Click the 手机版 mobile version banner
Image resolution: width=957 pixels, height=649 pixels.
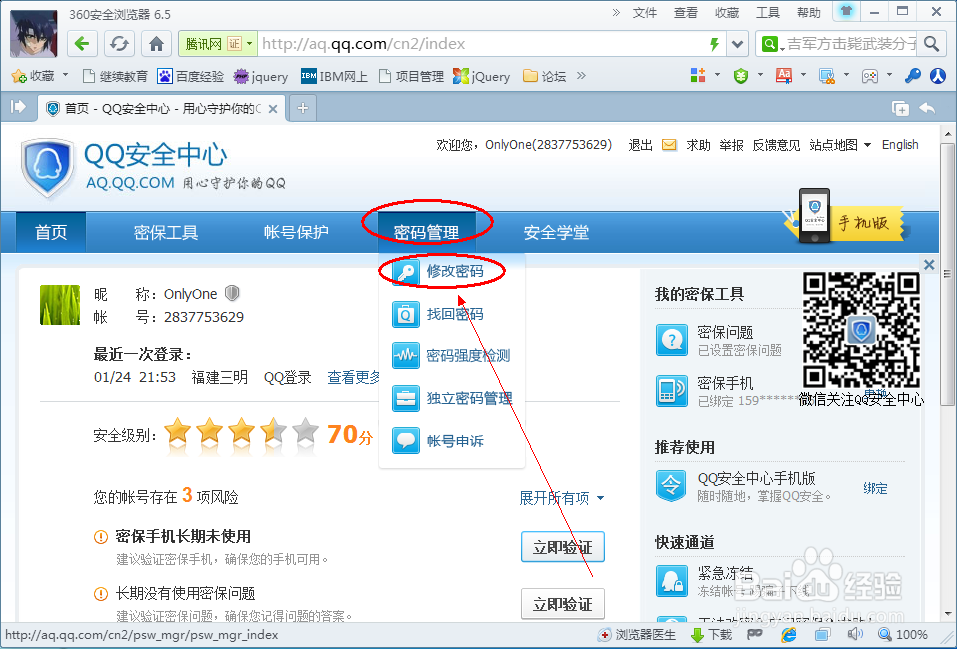845,219
